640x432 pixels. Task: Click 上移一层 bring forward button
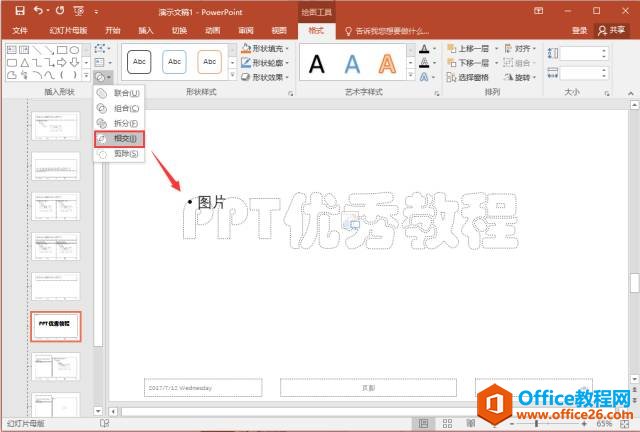pos(472,48)
